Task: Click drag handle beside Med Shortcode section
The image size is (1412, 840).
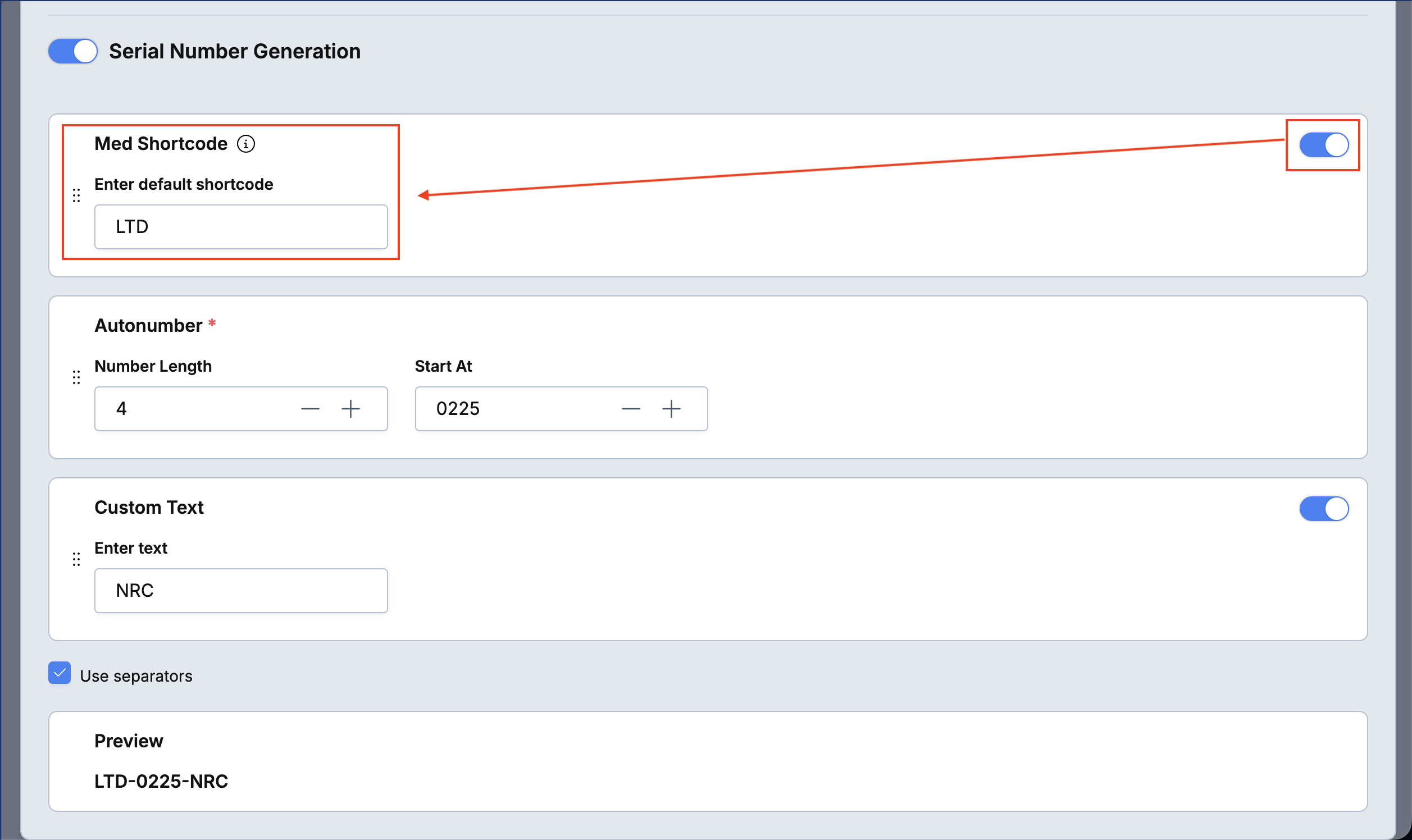Action: point(76,196)
